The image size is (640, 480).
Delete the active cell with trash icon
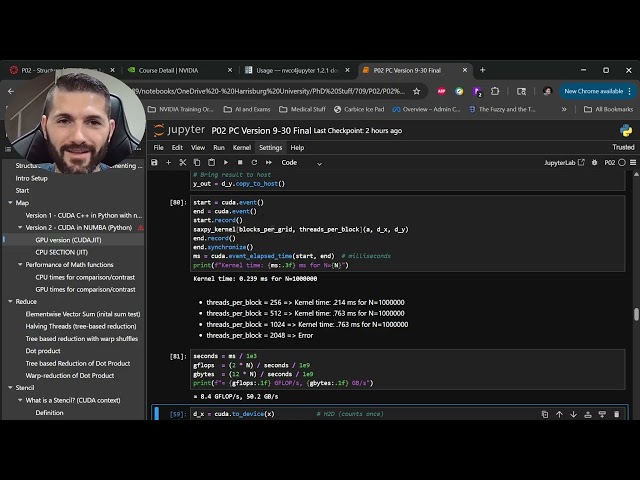coord(616,414)
